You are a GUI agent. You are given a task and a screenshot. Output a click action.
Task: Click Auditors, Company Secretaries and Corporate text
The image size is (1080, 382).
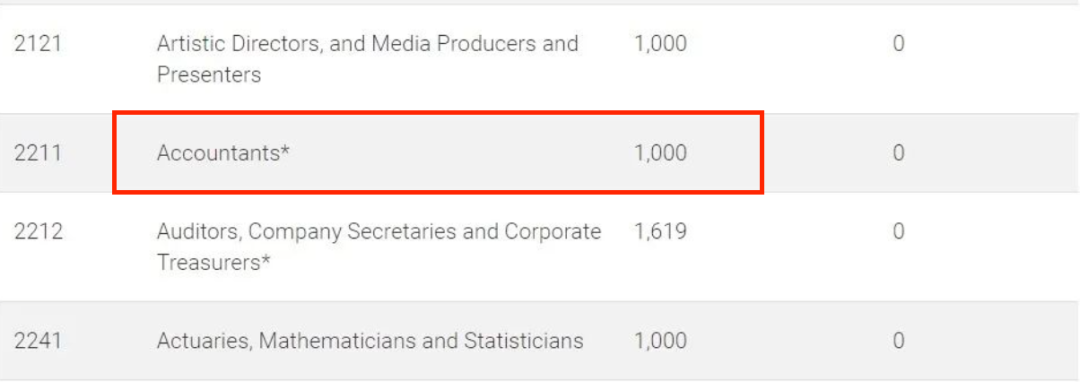click(x=379, y=232)
